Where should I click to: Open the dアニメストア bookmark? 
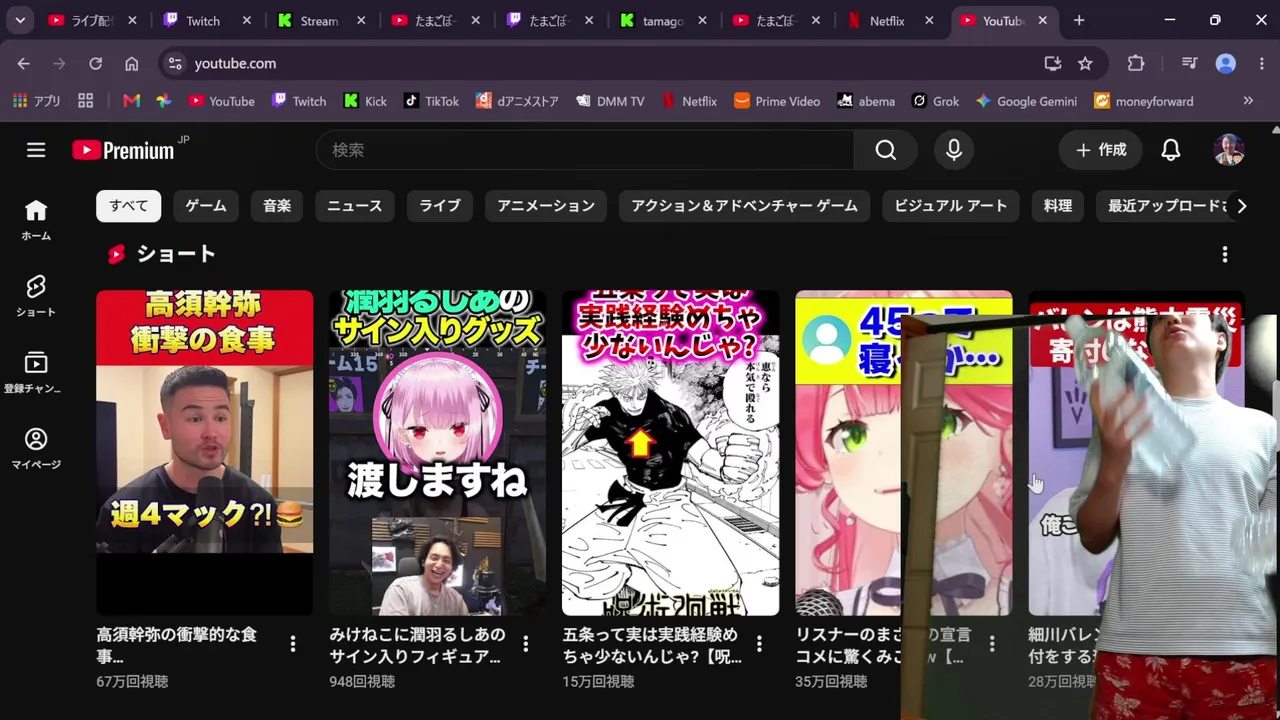click(517, 101)
